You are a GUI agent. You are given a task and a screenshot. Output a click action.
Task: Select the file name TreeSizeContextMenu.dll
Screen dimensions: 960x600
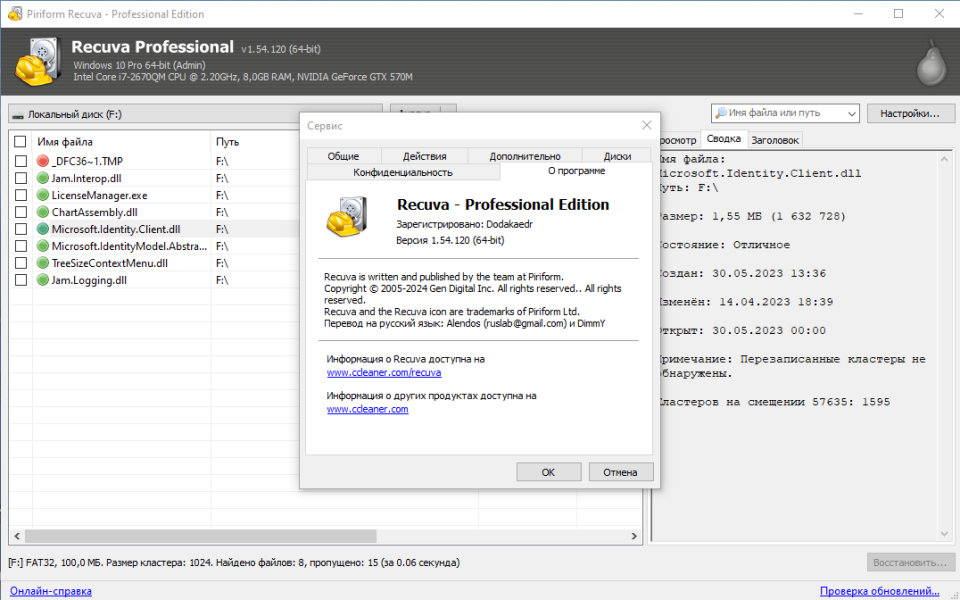click(110, 263)
